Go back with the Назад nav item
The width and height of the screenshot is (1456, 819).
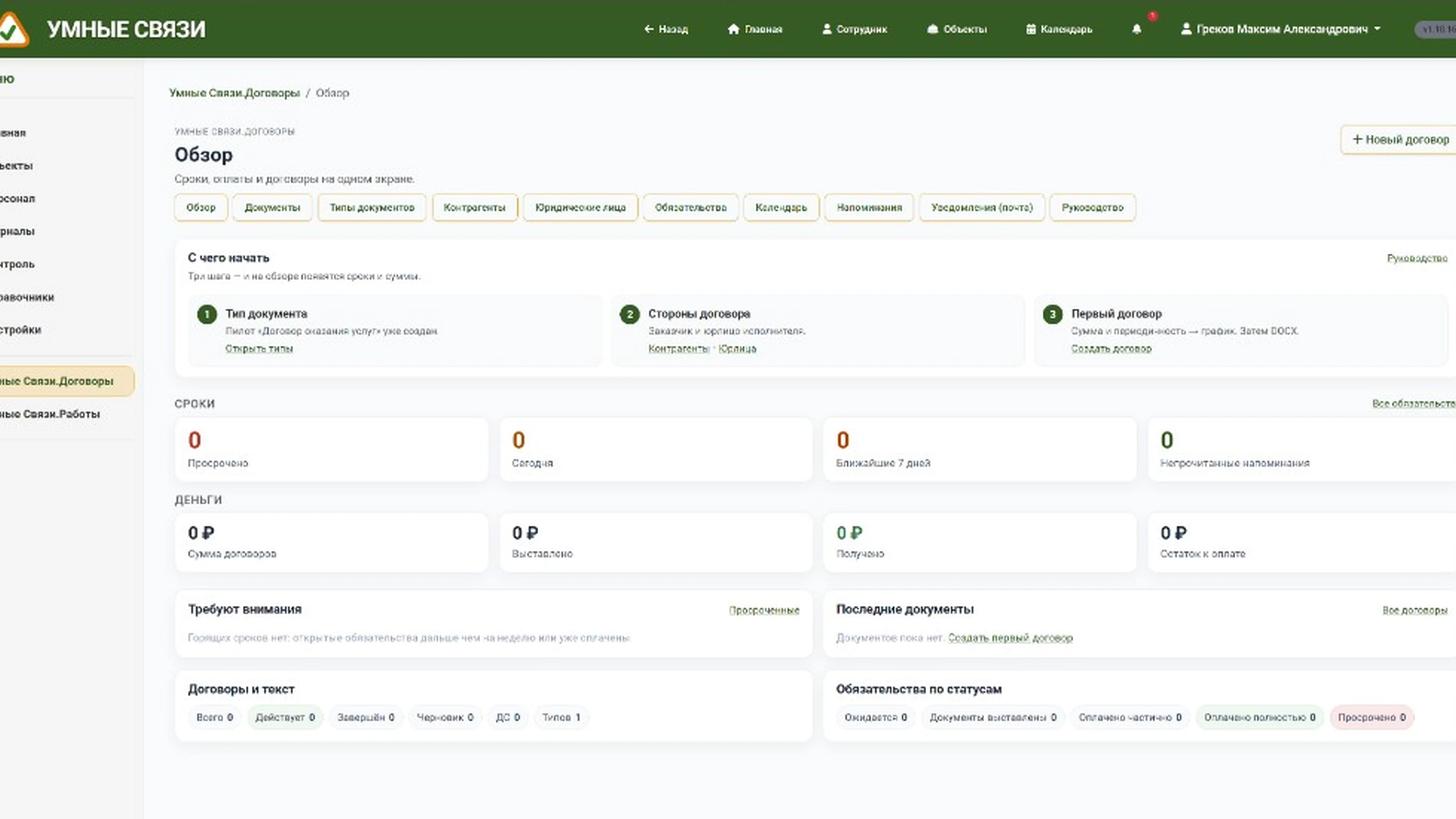(x=666, y=29)
